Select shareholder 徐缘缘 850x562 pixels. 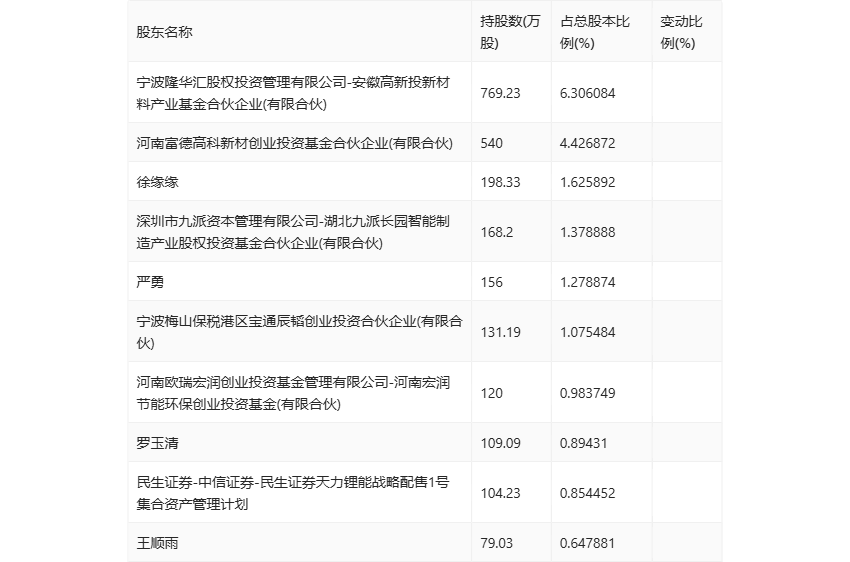(157, 182)
